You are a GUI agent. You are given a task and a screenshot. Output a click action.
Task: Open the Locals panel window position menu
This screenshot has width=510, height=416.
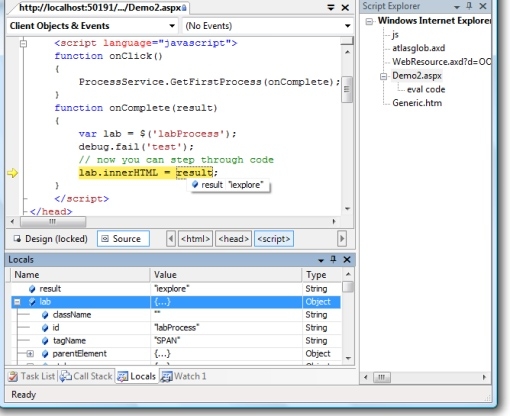click(x=321, y=260)
